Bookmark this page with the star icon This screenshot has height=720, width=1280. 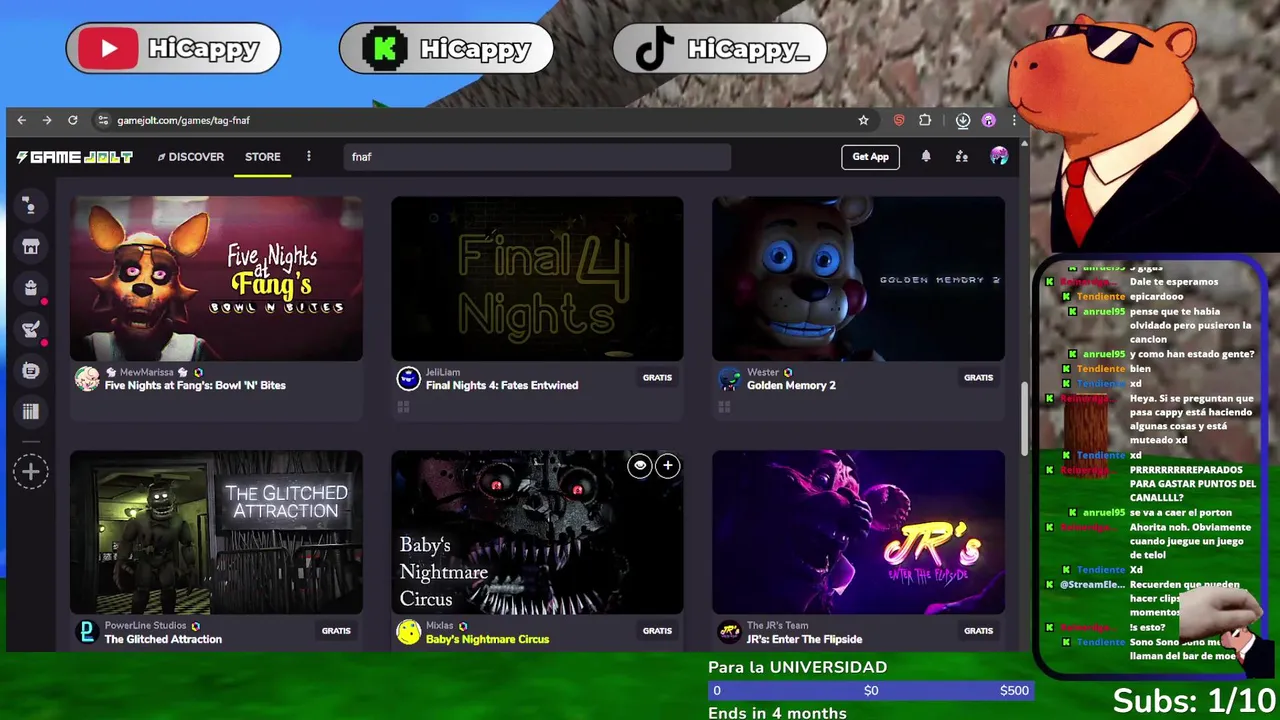pyautogui.click(x=863, y=120)
